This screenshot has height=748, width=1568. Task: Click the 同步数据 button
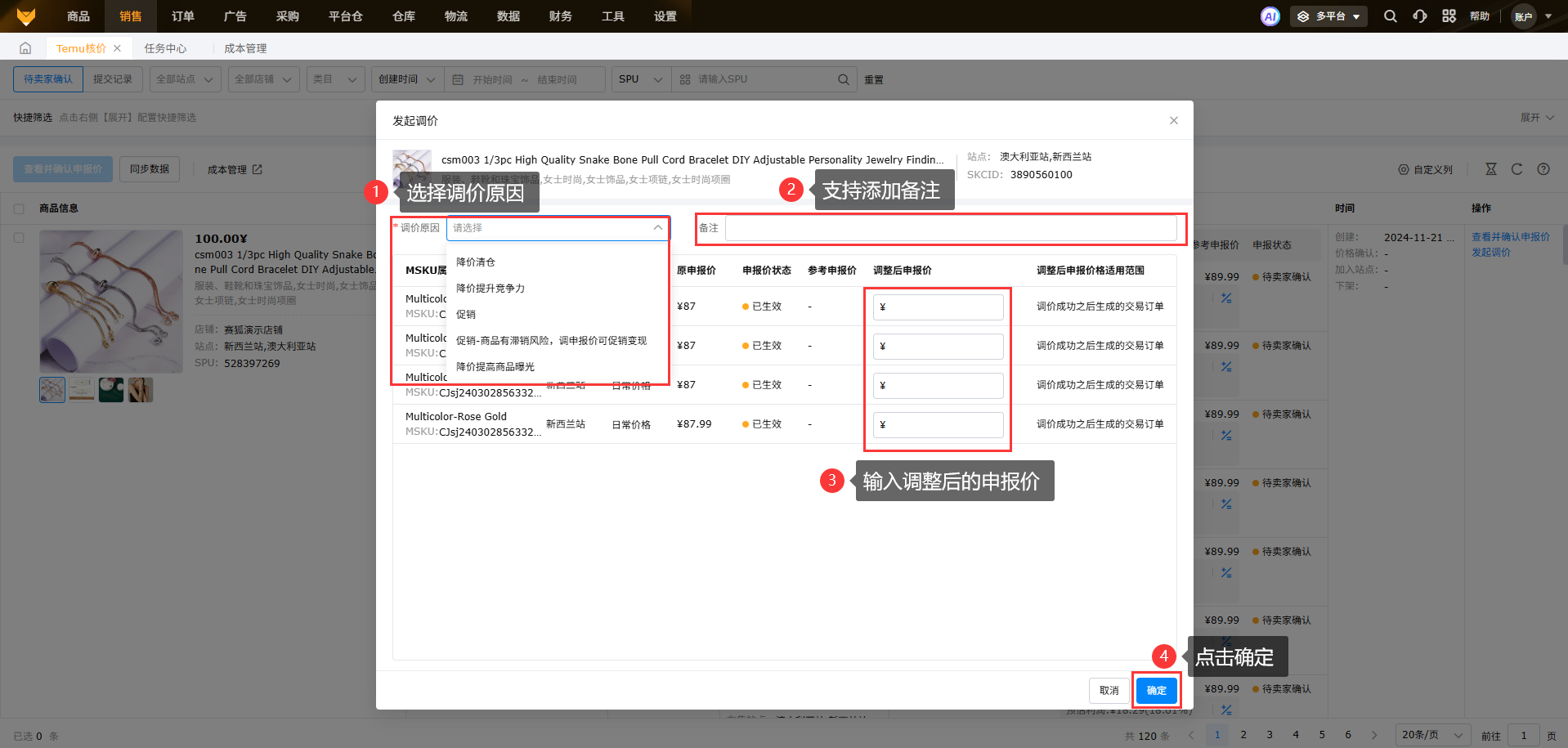[150, 169]
